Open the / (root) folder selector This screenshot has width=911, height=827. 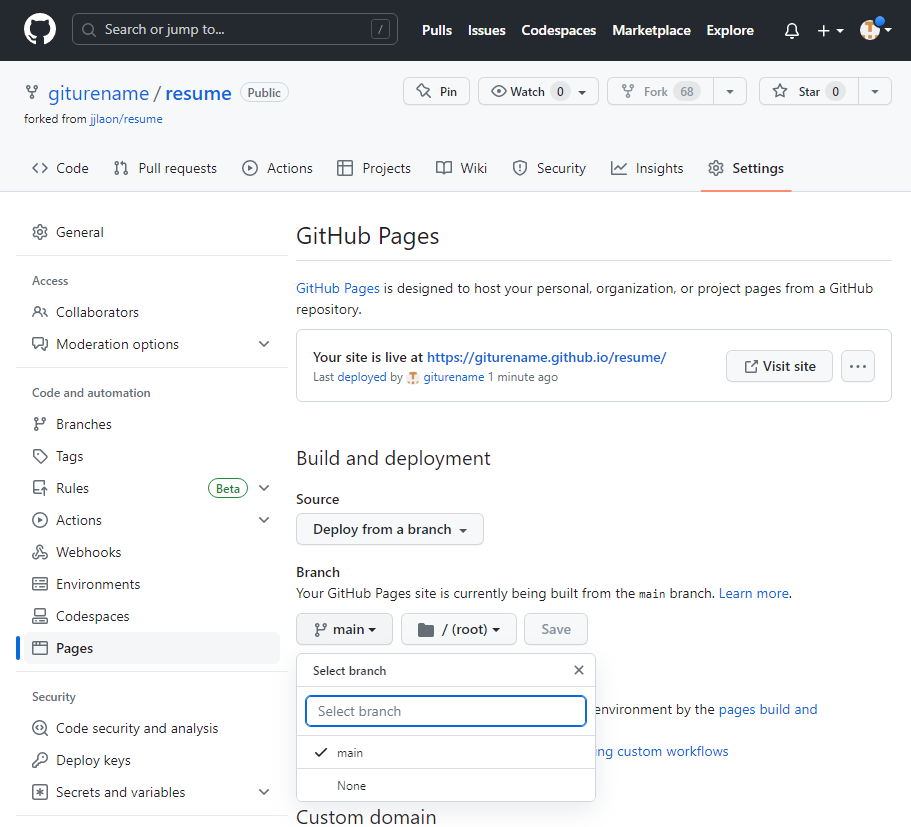pyautogui.click(x=459, y=629)
